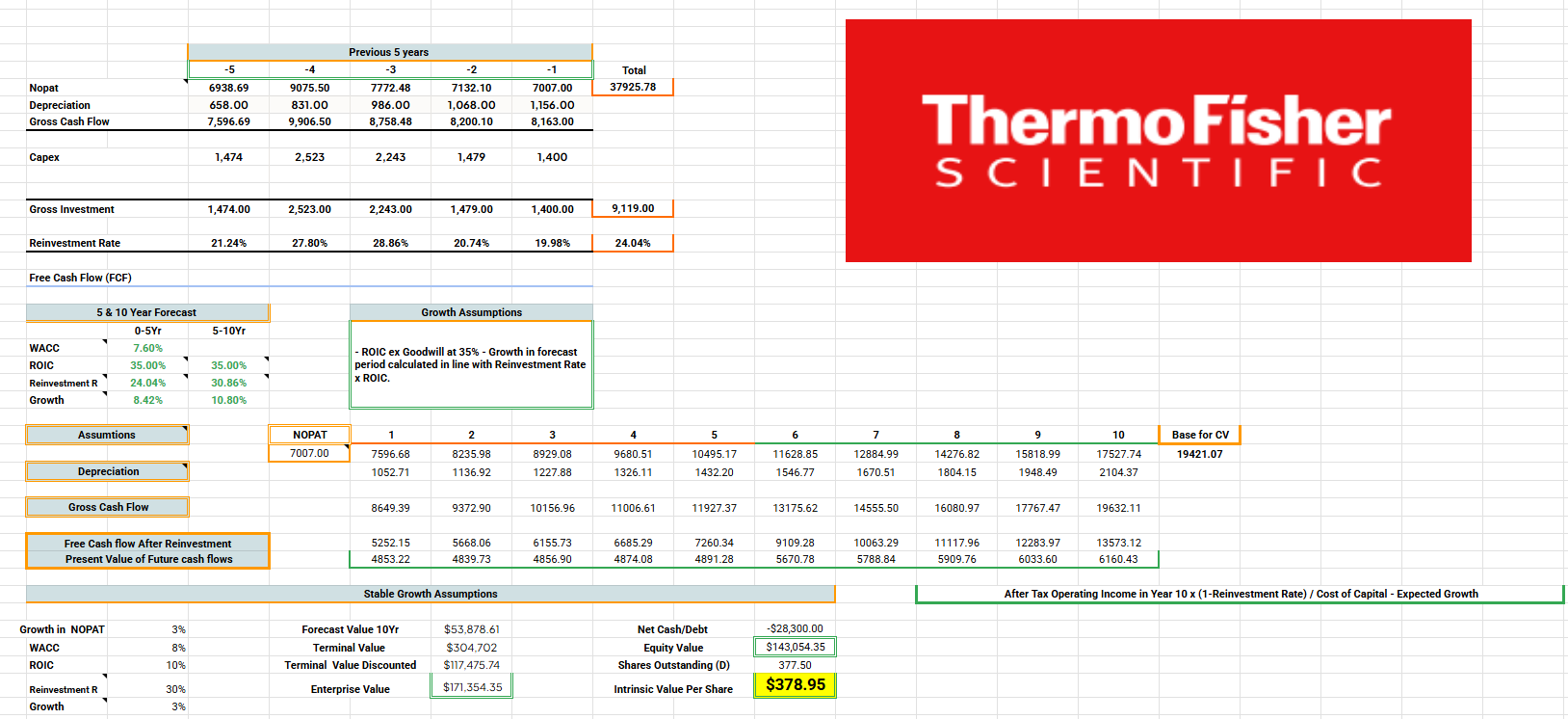Select the NOPAT header cell in orange box
Viewport: 1568px width, 719px height.
pos(309,435)
